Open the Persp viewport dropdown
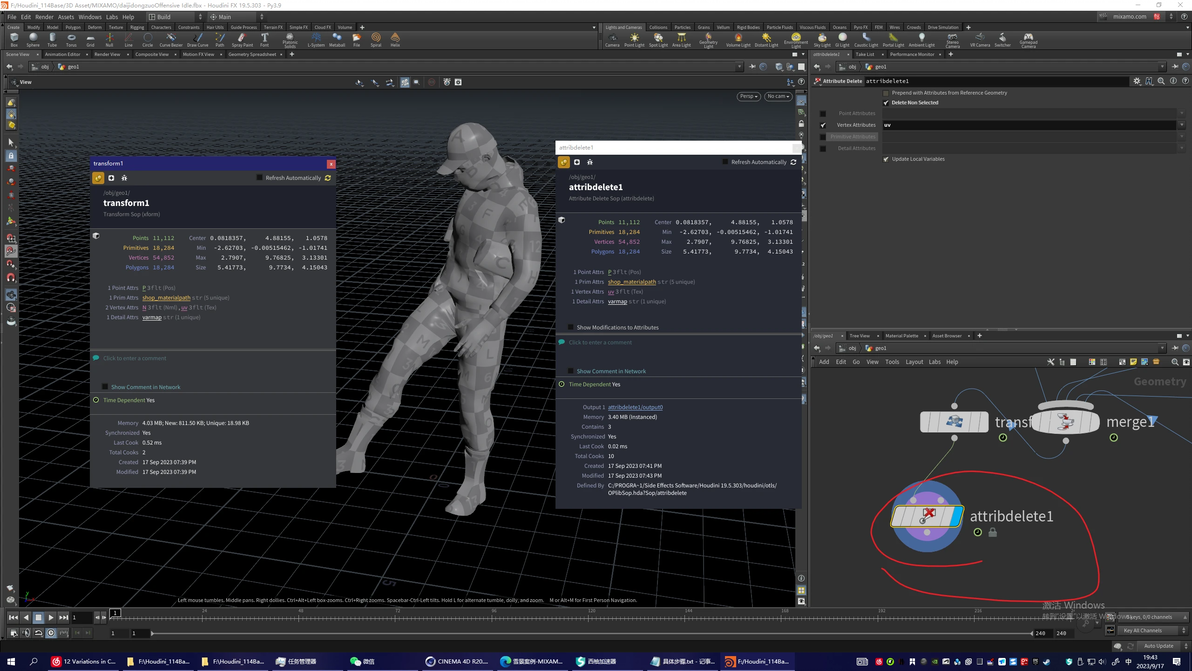Image resolution: width=1192 pixels, height=671 pixels. [x=748, y=96]
